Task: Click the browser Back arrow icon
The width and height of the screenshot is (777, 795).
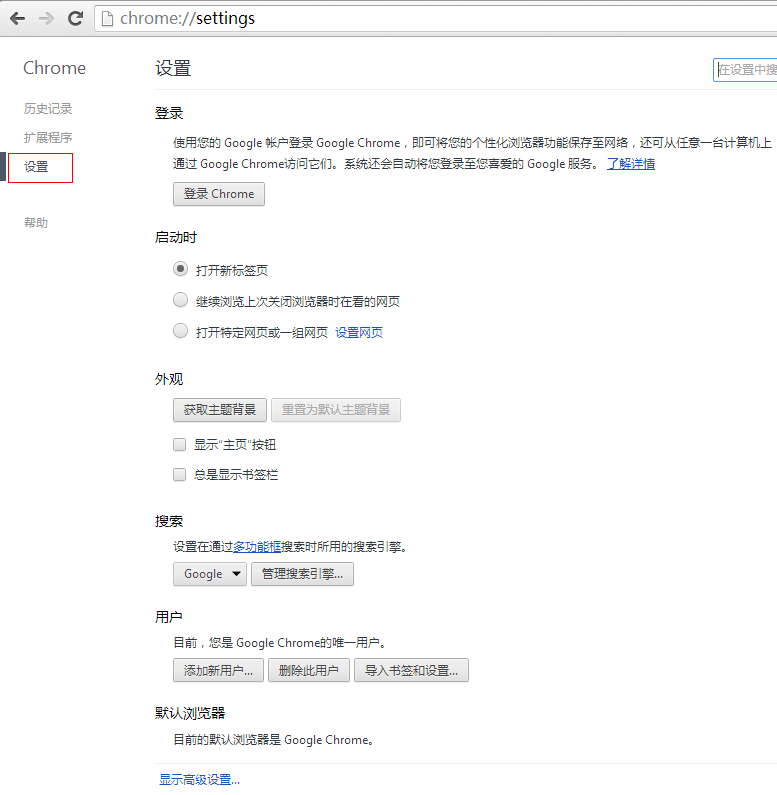Action: (x=18, y=19)
